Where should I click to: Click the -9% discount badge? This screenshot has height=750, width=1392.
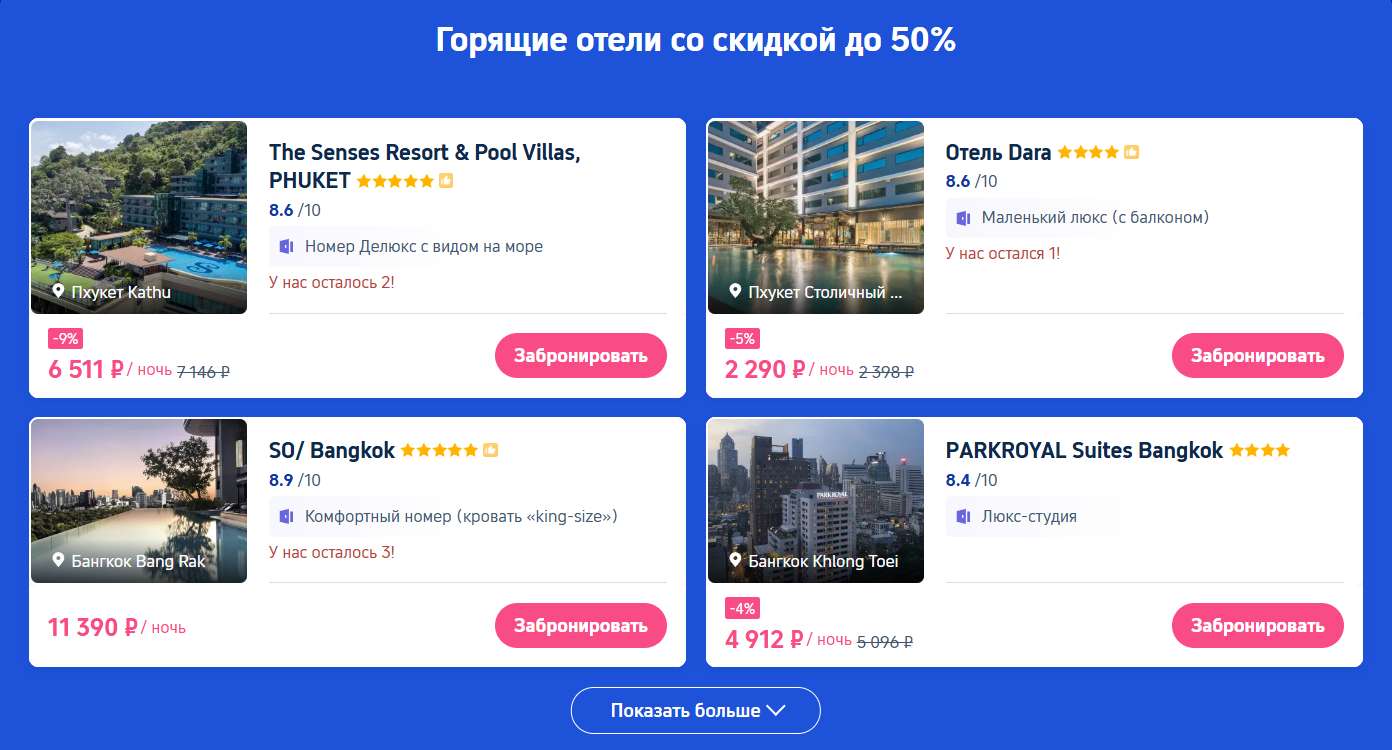tap(66, 338)
